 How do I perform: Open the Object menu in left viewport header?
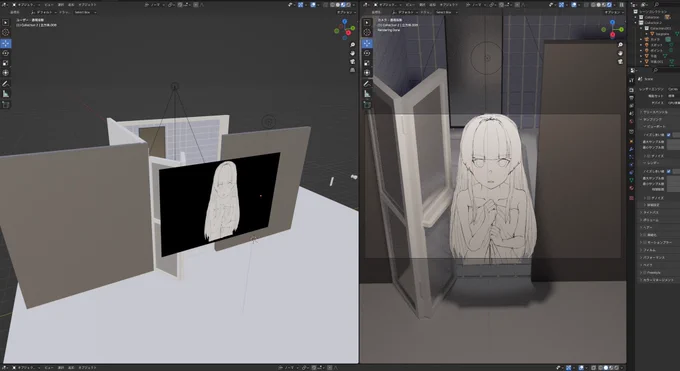click(87, 5)
